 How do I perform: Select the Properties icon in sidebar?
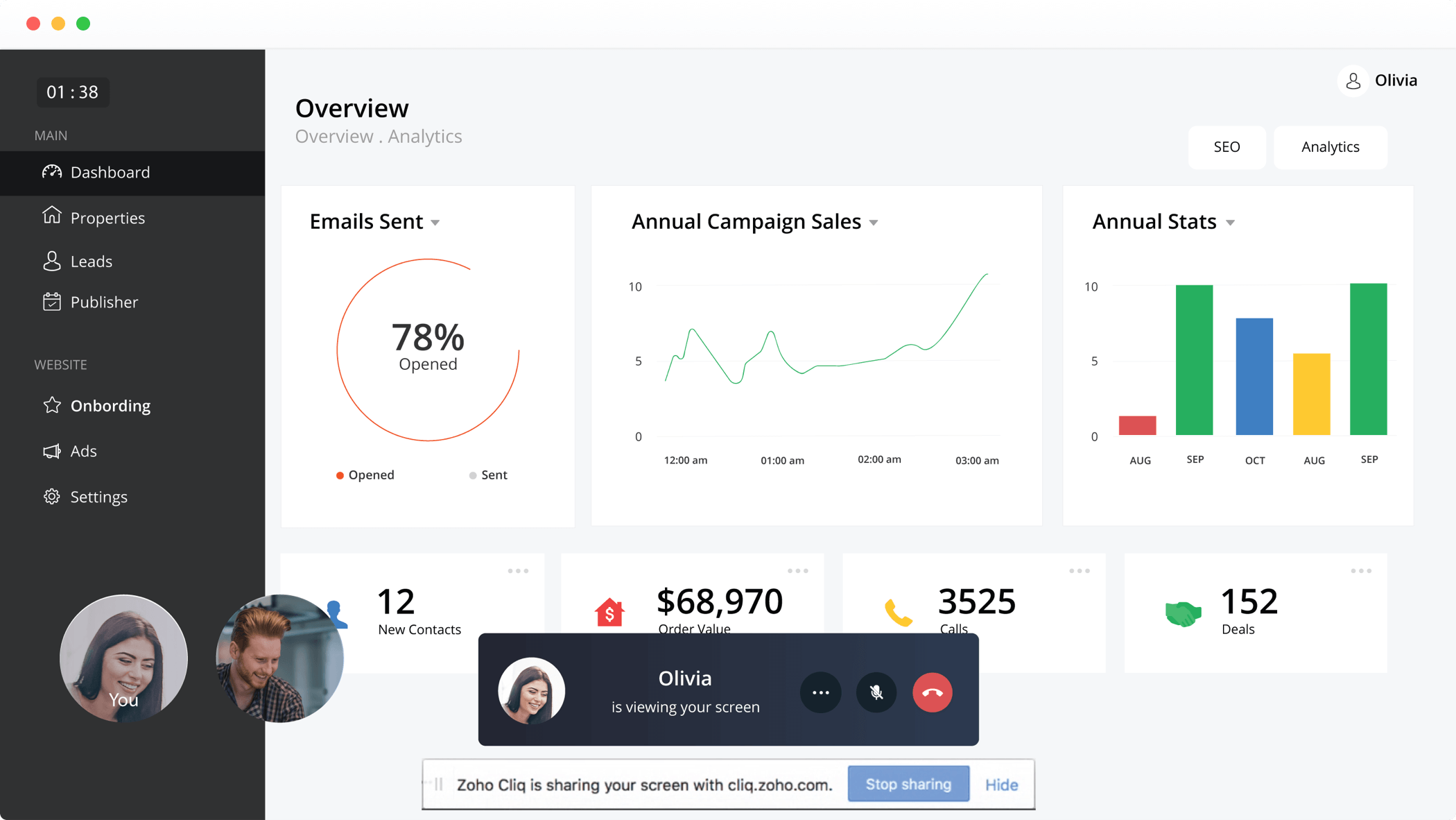(x=52, y=216)
